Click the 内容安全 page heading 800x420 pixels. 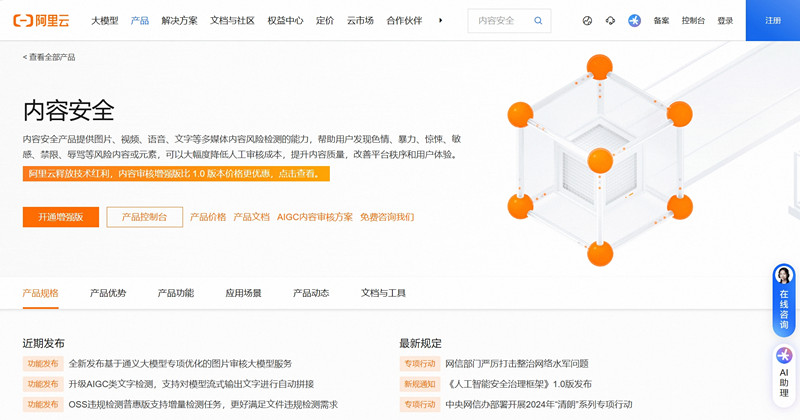pyautogui.click(x=68, y=110)
